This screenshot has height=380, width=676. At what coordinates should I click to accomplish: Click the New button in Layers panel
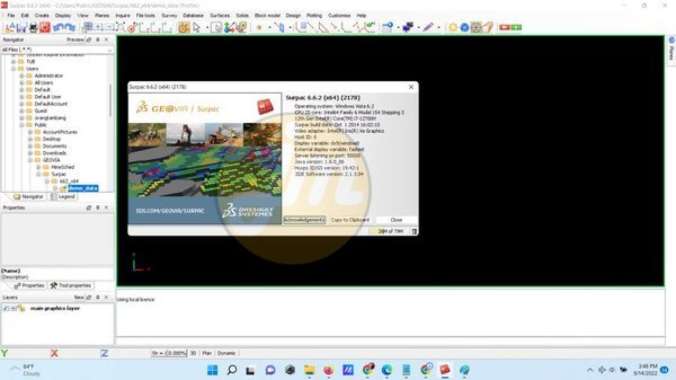(78, 298)
